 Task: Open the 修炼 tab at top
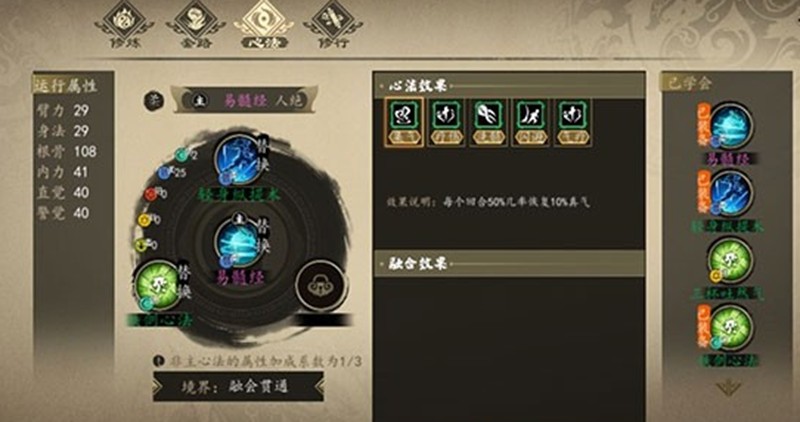(x=124, y=25)
